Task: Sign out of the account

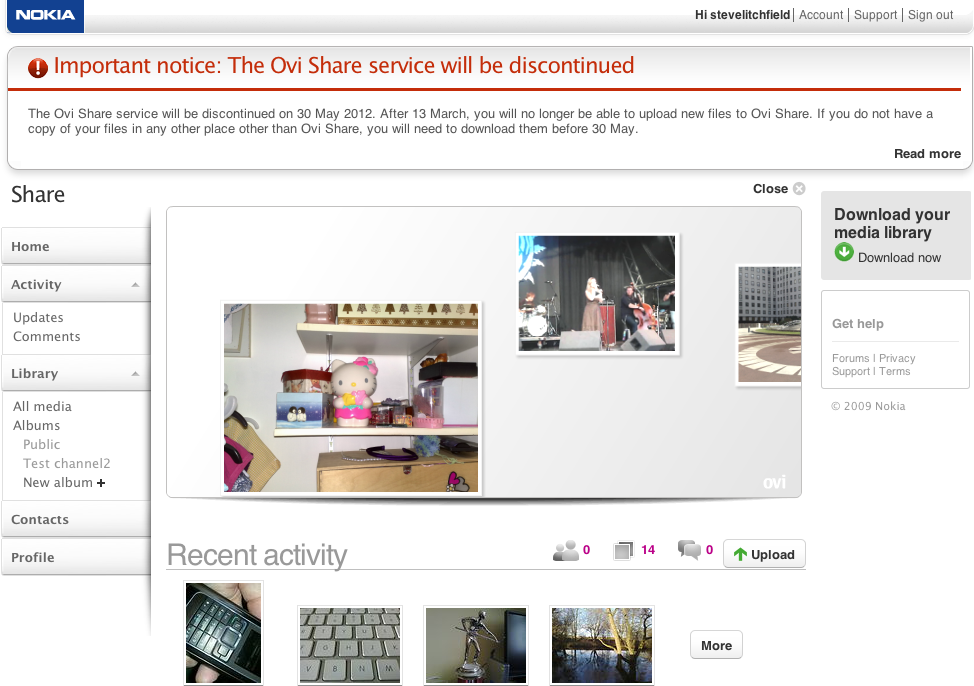Action: point(931,15)
